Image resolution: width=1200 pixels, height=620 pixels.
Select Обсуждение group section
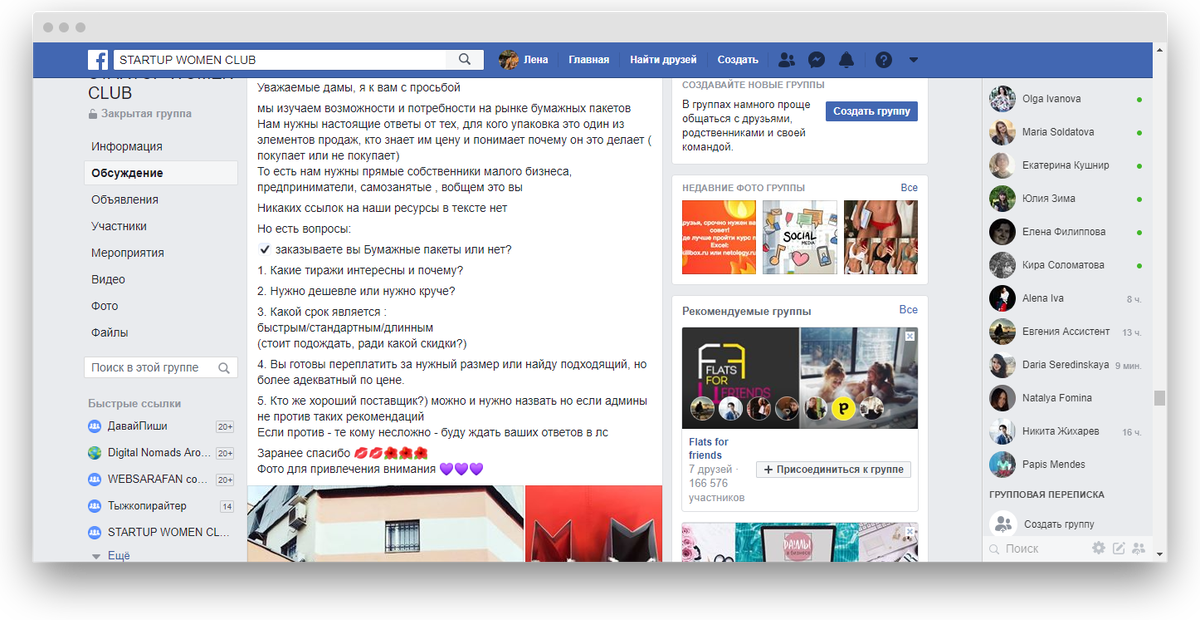pos(161,173)
